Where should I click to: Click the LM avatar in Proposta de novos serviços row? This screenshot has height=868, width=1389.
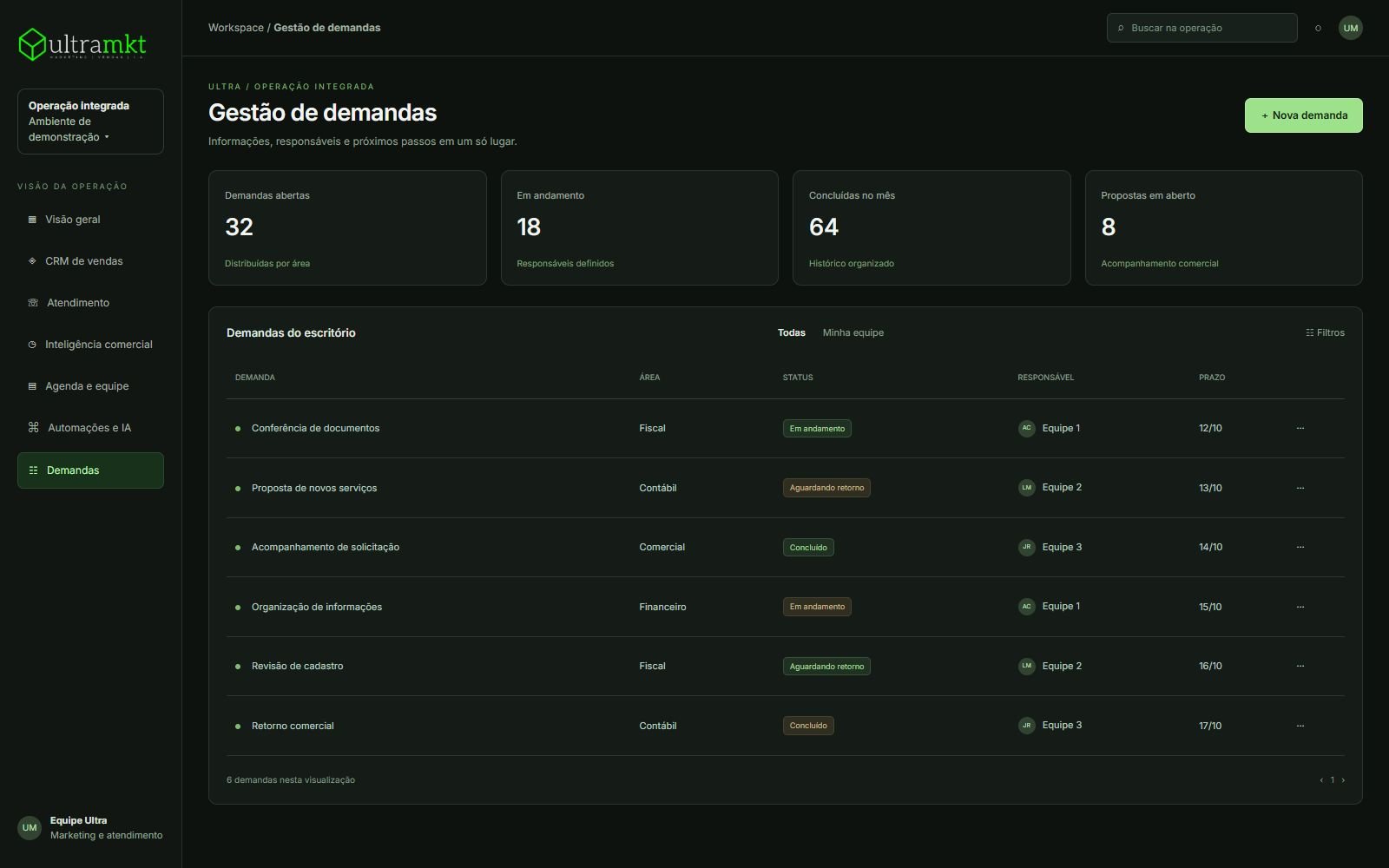1026,488
